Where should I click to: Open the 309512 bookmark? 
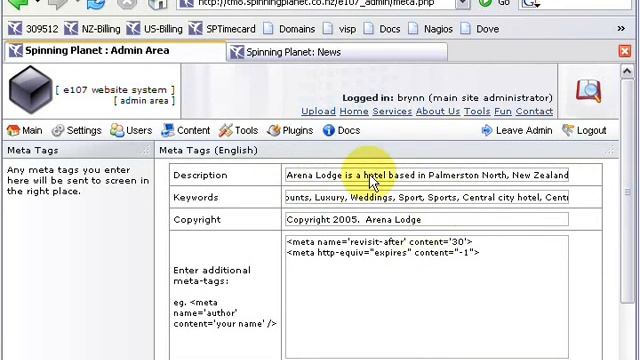click(x=33, y=29)
